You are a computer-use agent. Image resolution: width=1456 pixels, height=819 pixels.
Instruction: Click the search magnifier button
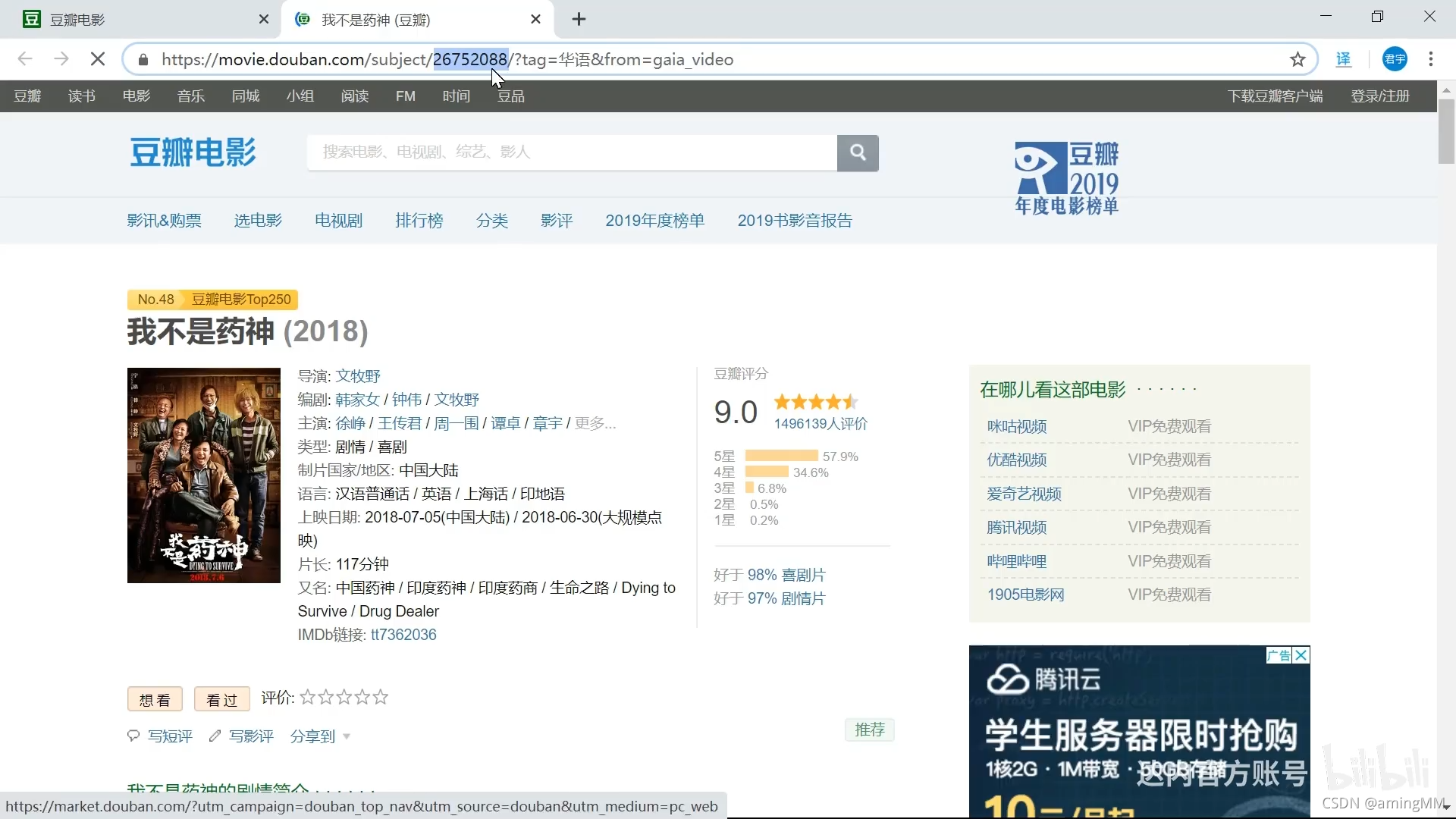click(858, 152)
